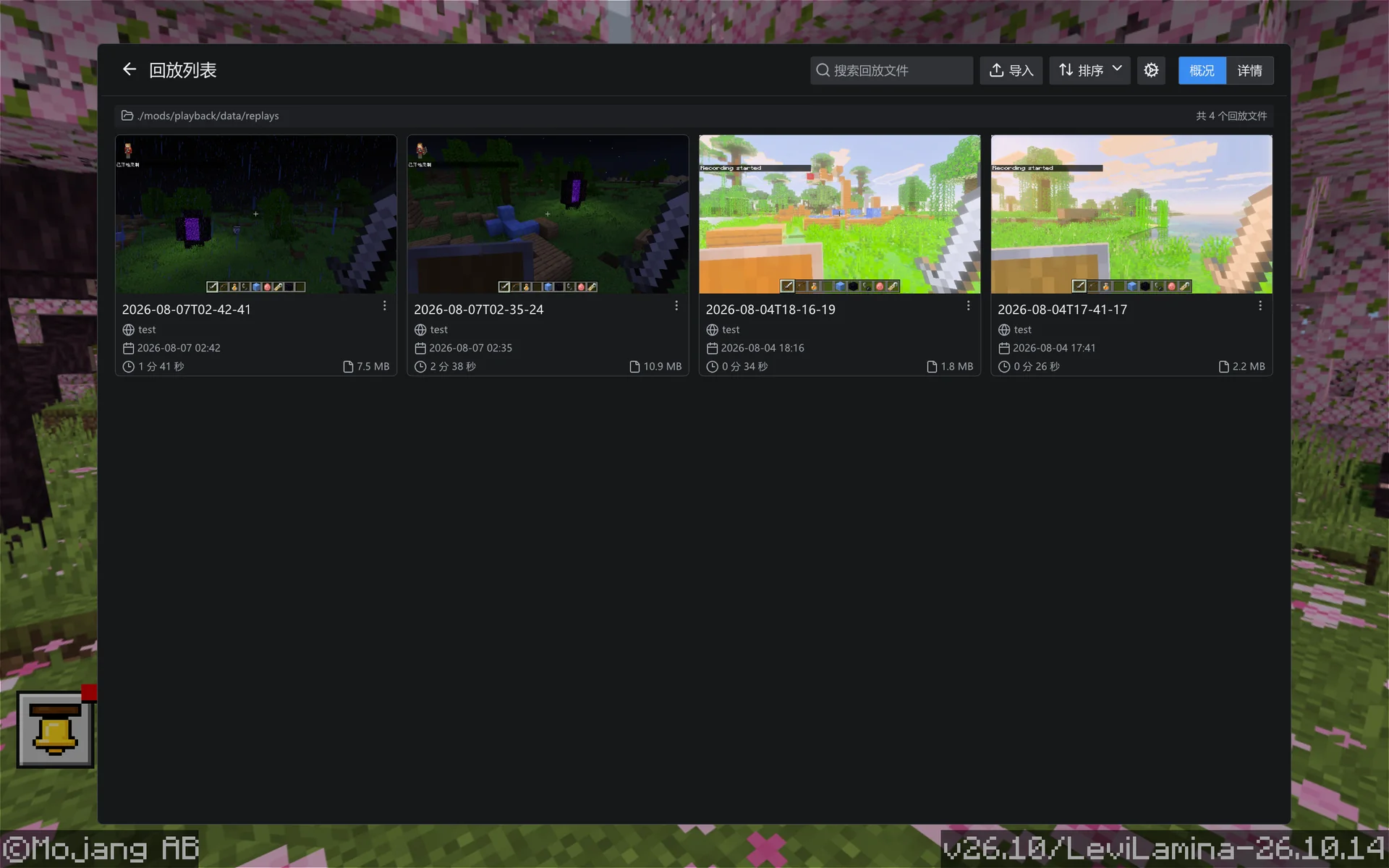
Task: Open more options menu for 2026-08-04T18-16-19
Action: point(969,306)
